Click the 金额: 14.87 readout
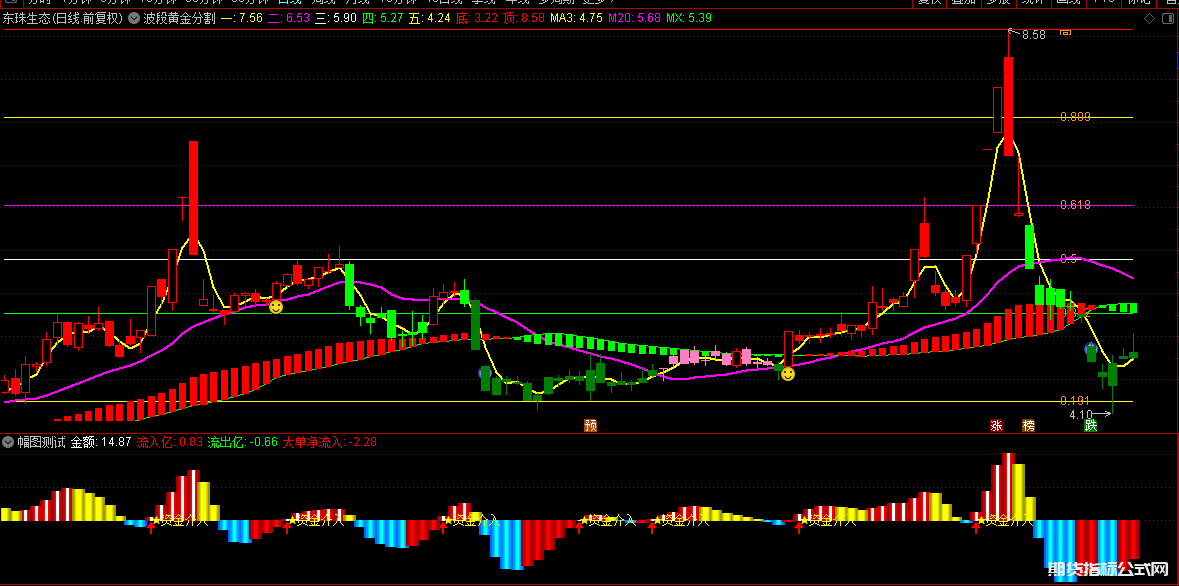Image resolution: width=1179 pixels, height=586 pixels. point(102,442)
